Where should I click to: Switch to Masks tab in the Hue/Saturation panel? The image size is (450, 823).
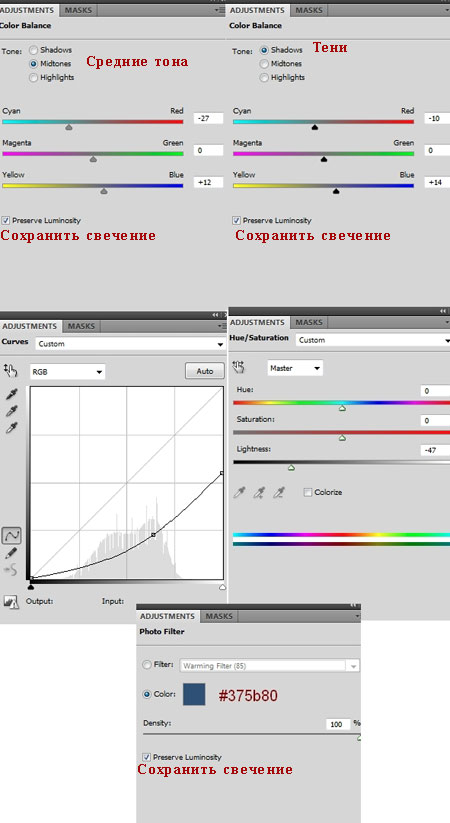[x=308, y=322]
